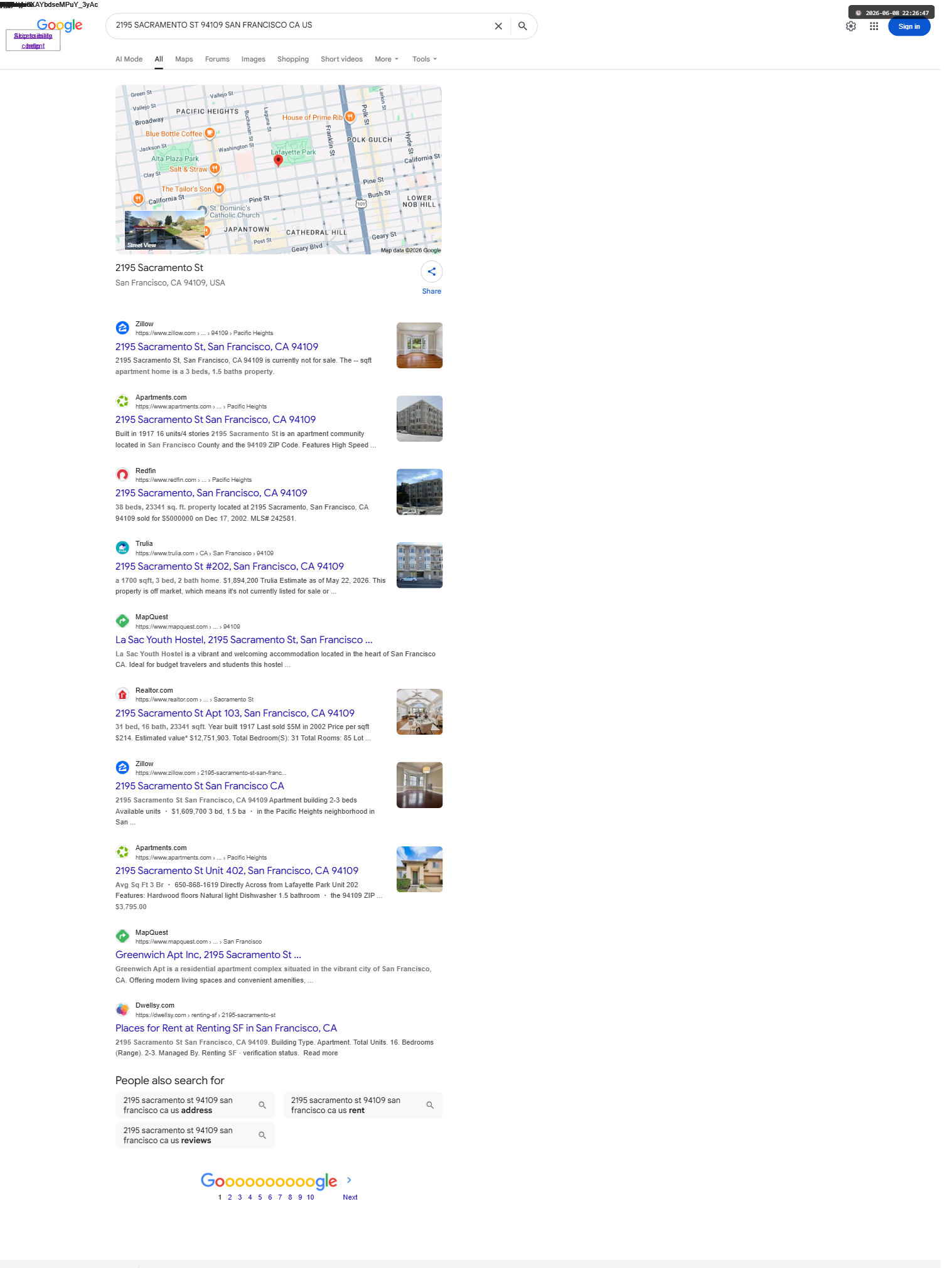Click the Apartments.com favicon for the 1917 building result
The width and height of the screenshot is (952, 1268).
pyautogui.click(x=122, y=401)
